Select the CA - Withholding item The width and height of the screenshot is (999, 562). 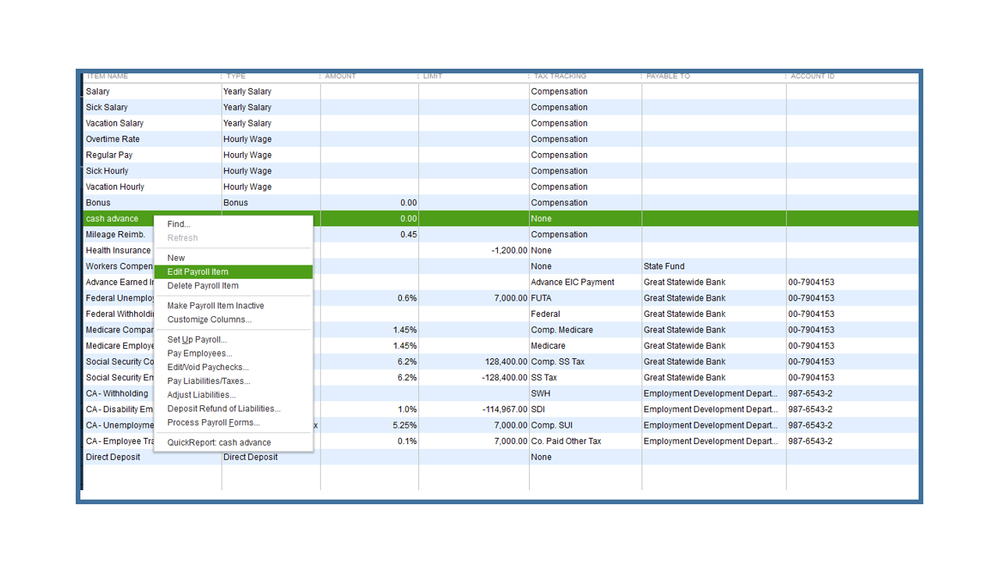pyautogui.click(x=117, y=394)
